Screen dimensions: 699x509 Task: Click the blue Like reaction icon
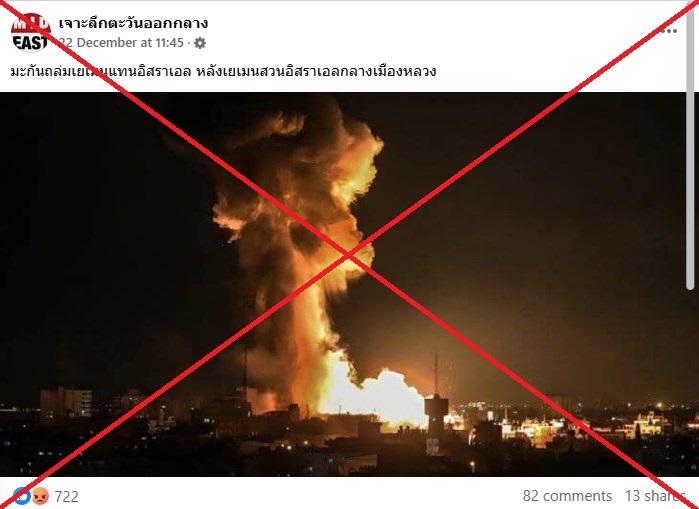point(21,496)
